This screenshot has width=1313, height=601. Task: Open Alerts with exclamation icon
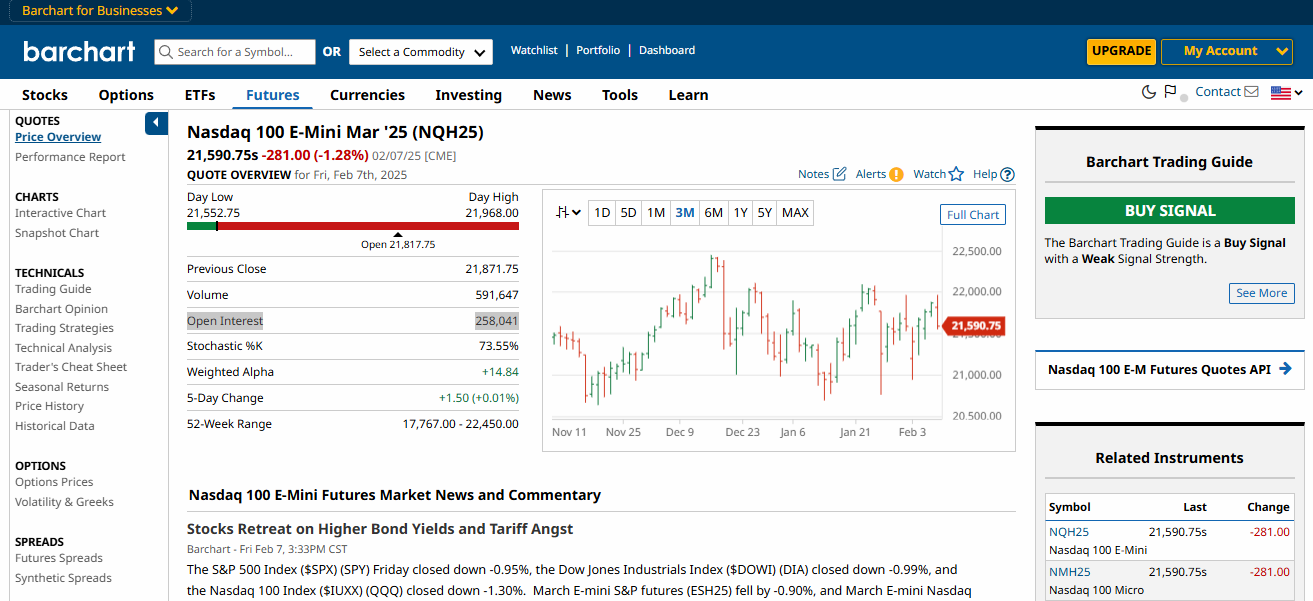879,174
